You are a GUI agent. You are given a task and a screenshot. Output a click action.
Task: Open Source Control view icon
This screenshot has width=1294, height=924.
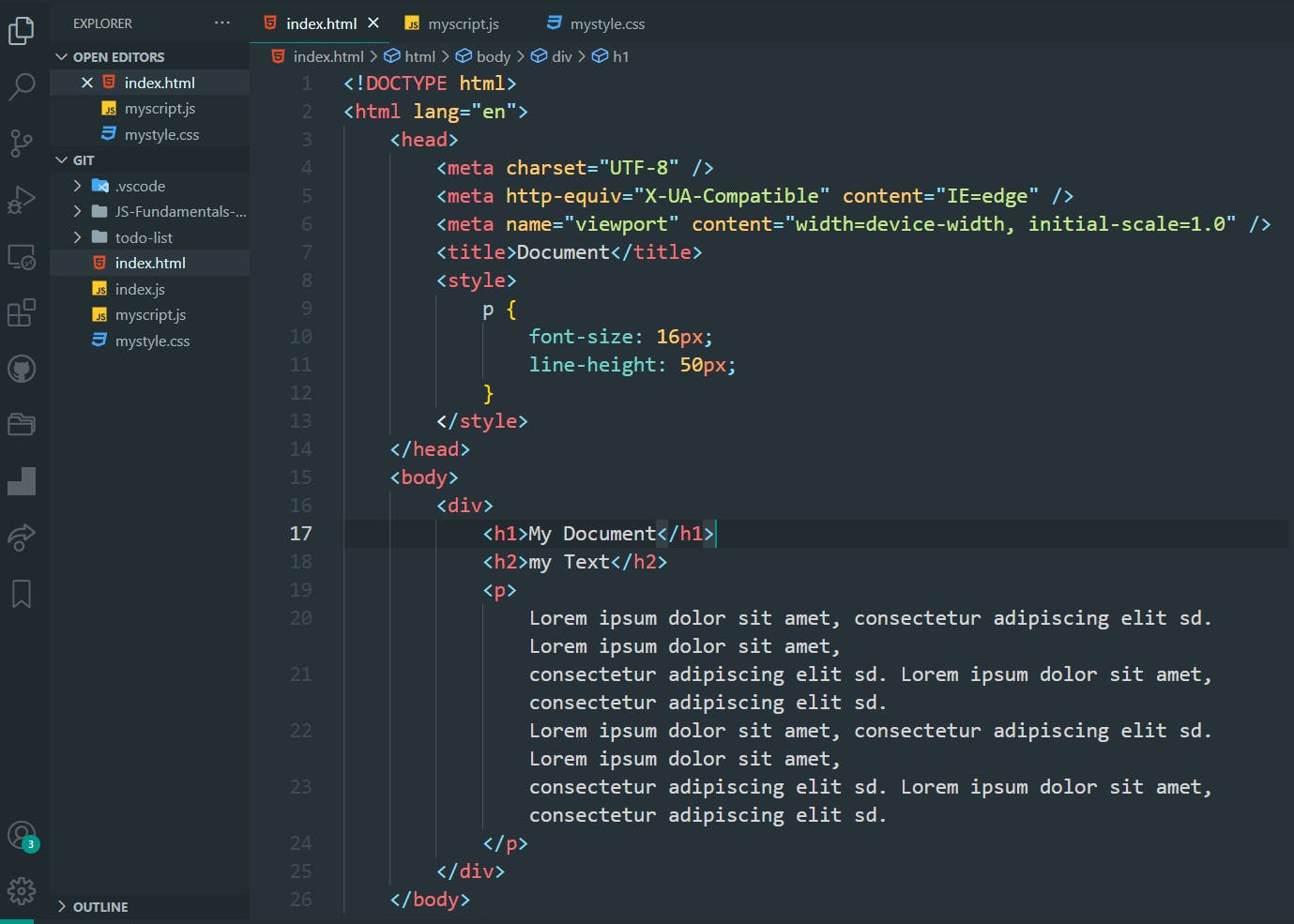[22, 144]
